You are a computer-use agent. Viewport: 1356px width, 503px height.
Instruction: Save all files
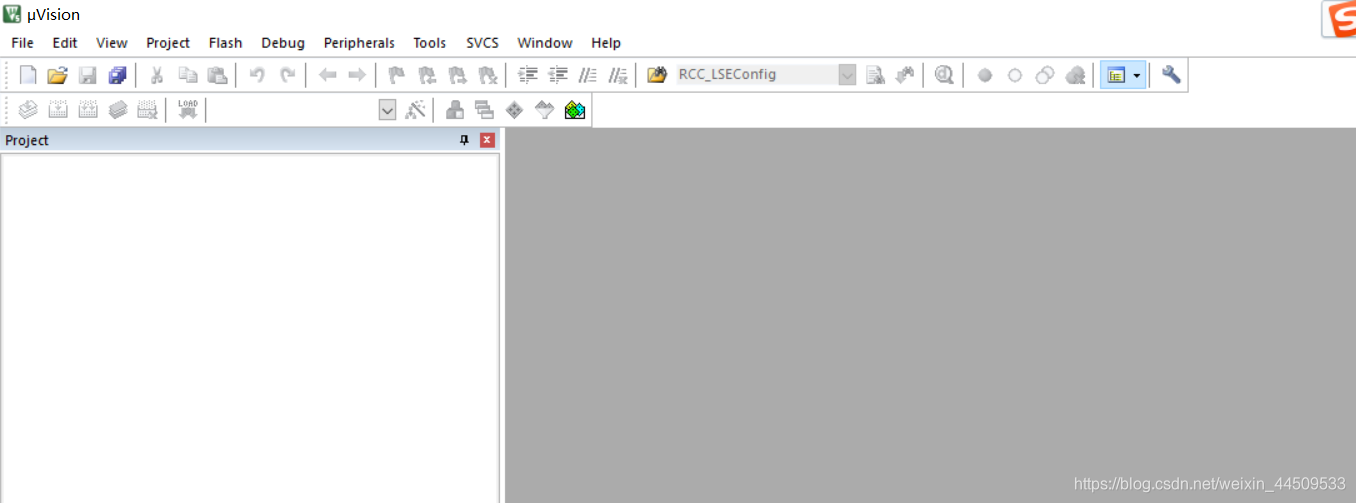(117, 75)
